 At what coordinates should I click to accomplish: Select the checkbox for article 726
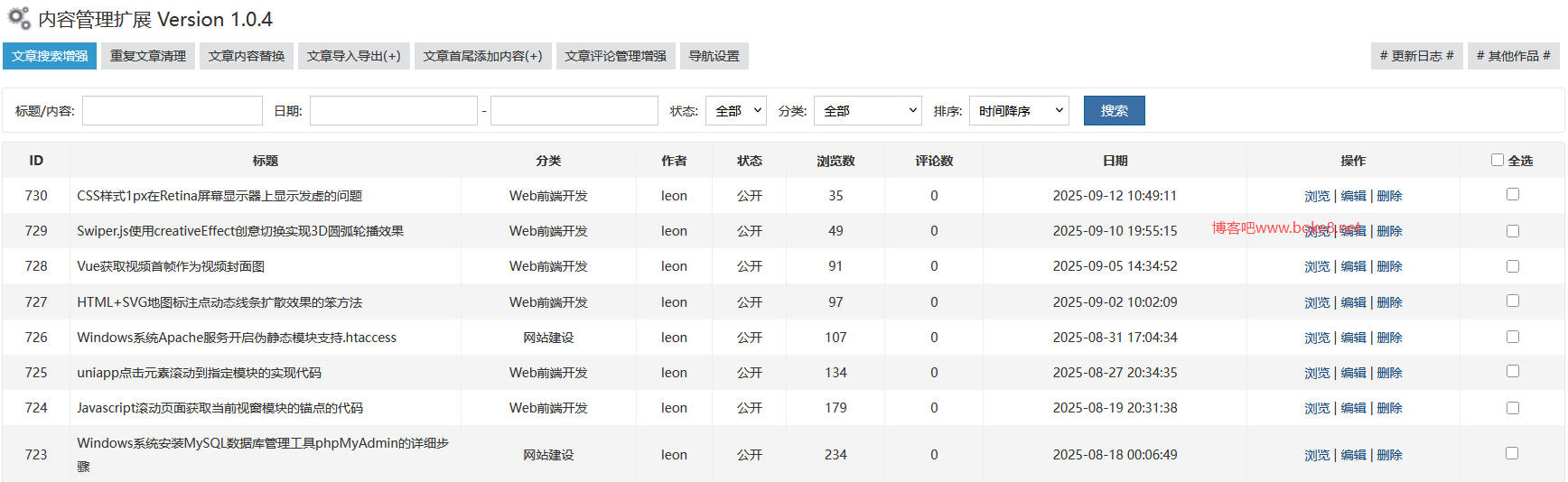[x=1512, y=337]
